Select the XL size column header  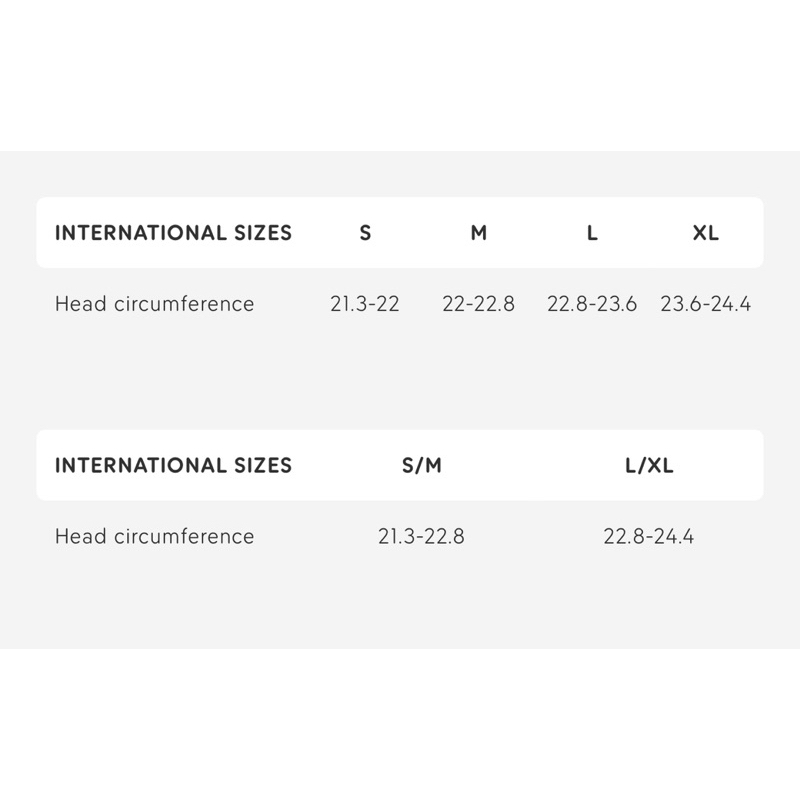[x=706, y=233]
